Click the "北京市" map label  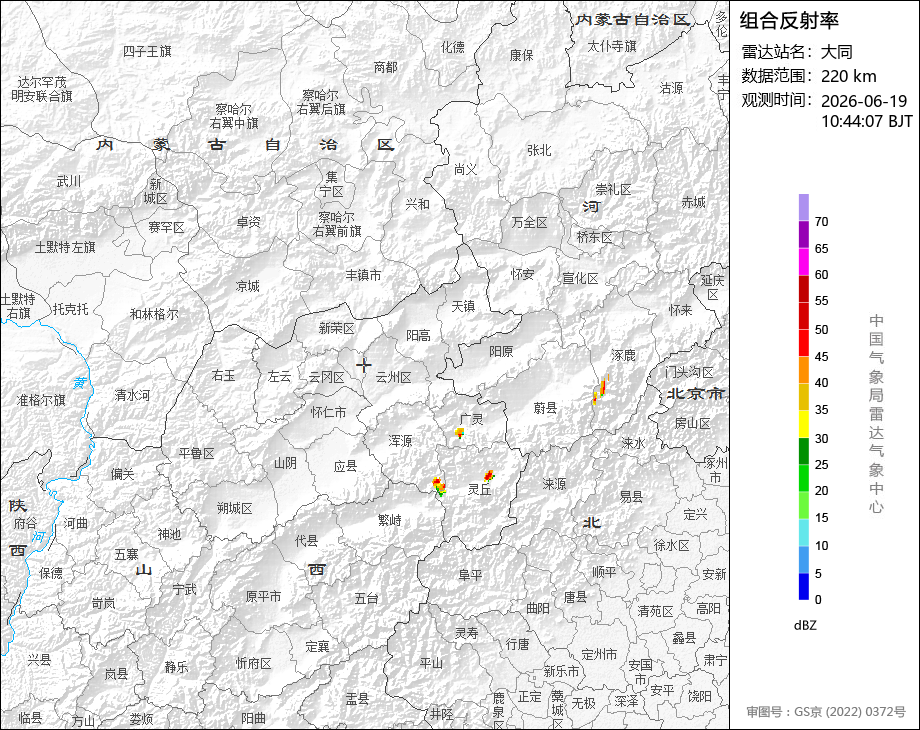tap(696, 393)
